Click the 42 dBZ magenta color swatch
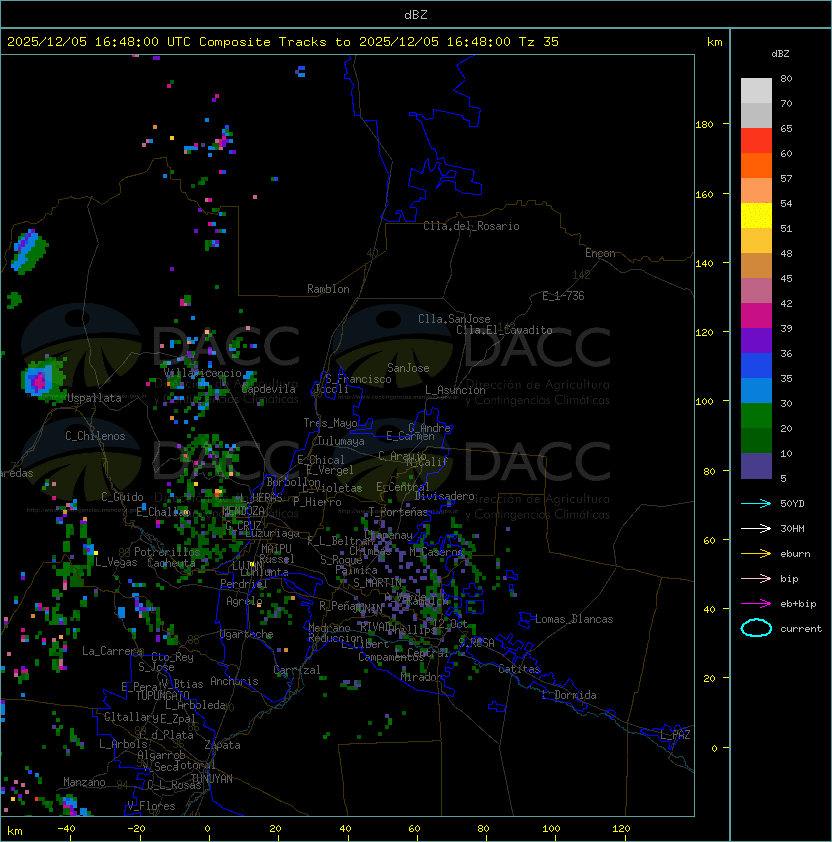 (x=756, y=315)
